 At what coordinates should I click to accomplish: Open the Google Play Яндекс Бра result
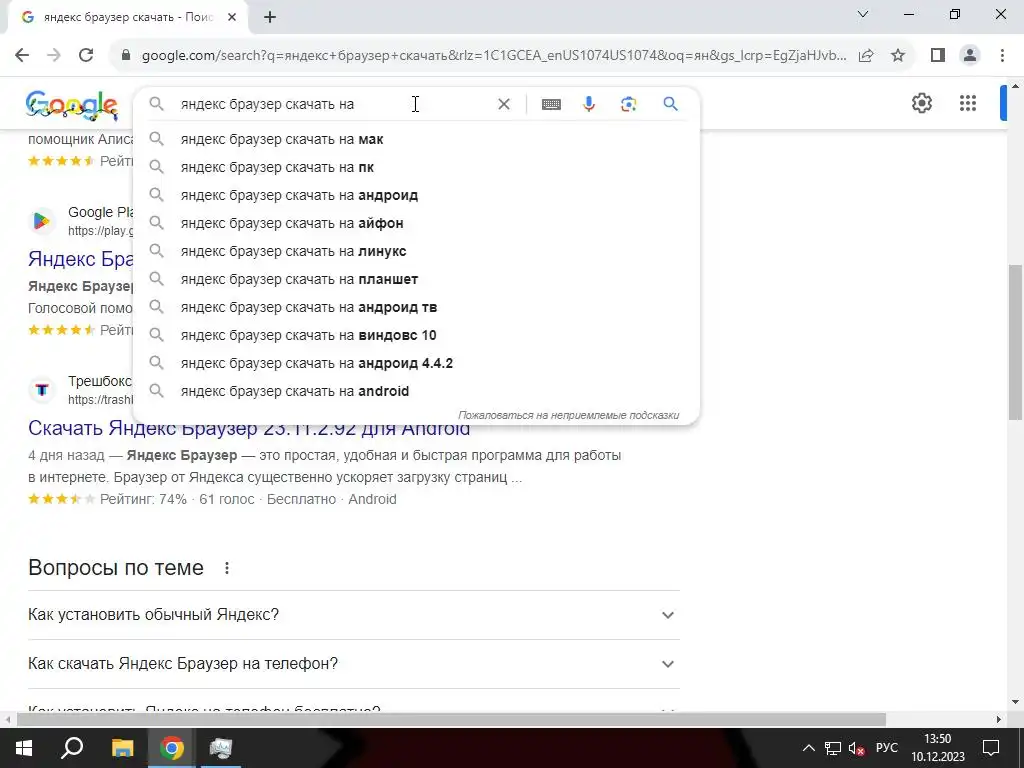pyautogui.click(x=80, y=259)
